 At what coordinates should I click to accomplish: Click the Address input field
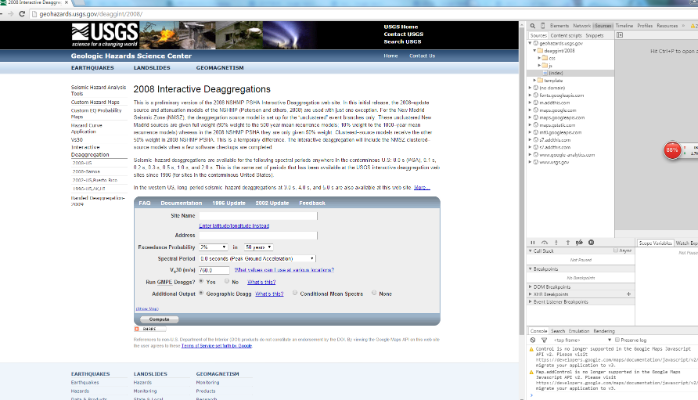[x=258, y=235]
